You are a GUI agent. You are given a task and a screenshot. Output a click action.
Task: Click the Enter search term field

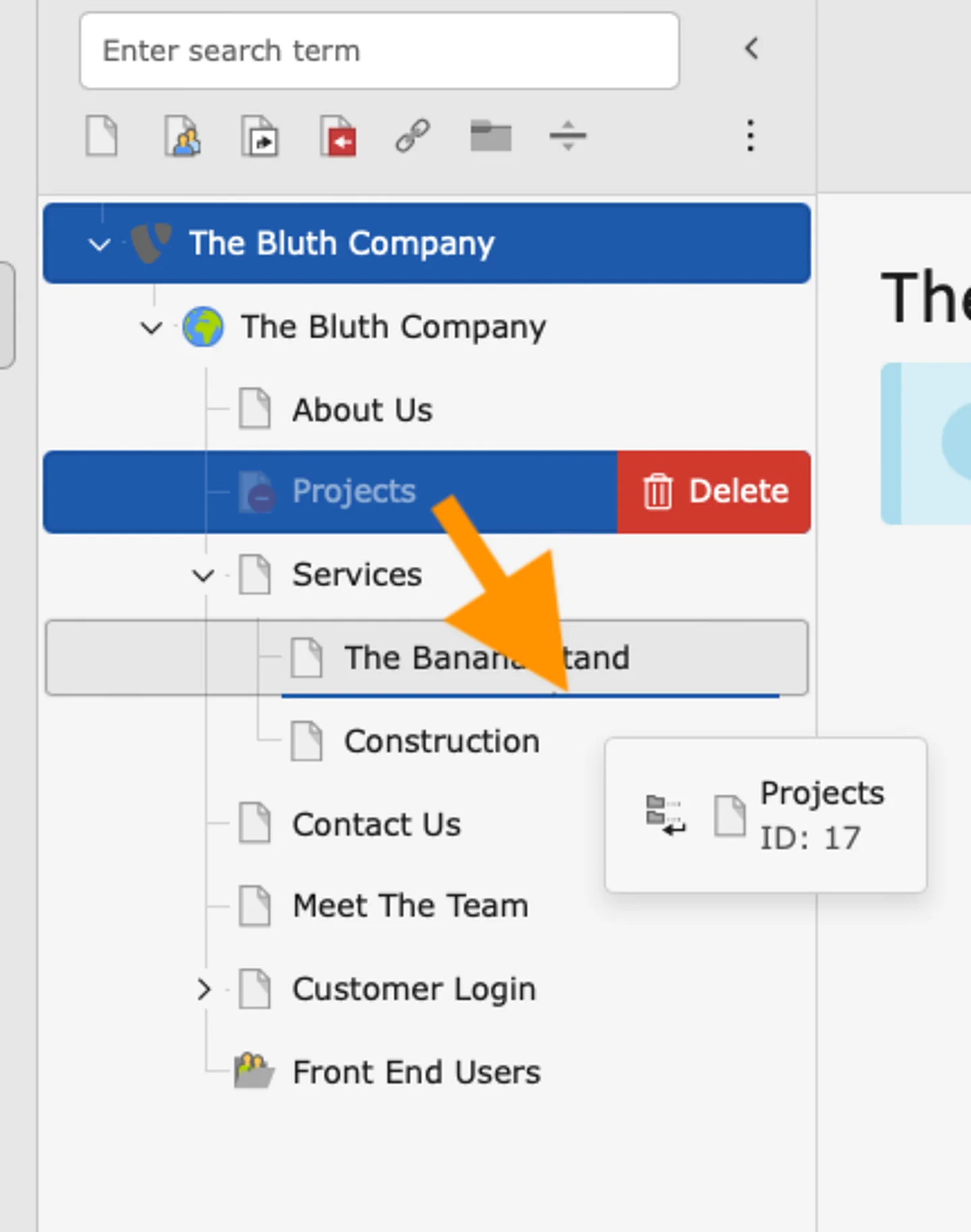coord(379,51)
